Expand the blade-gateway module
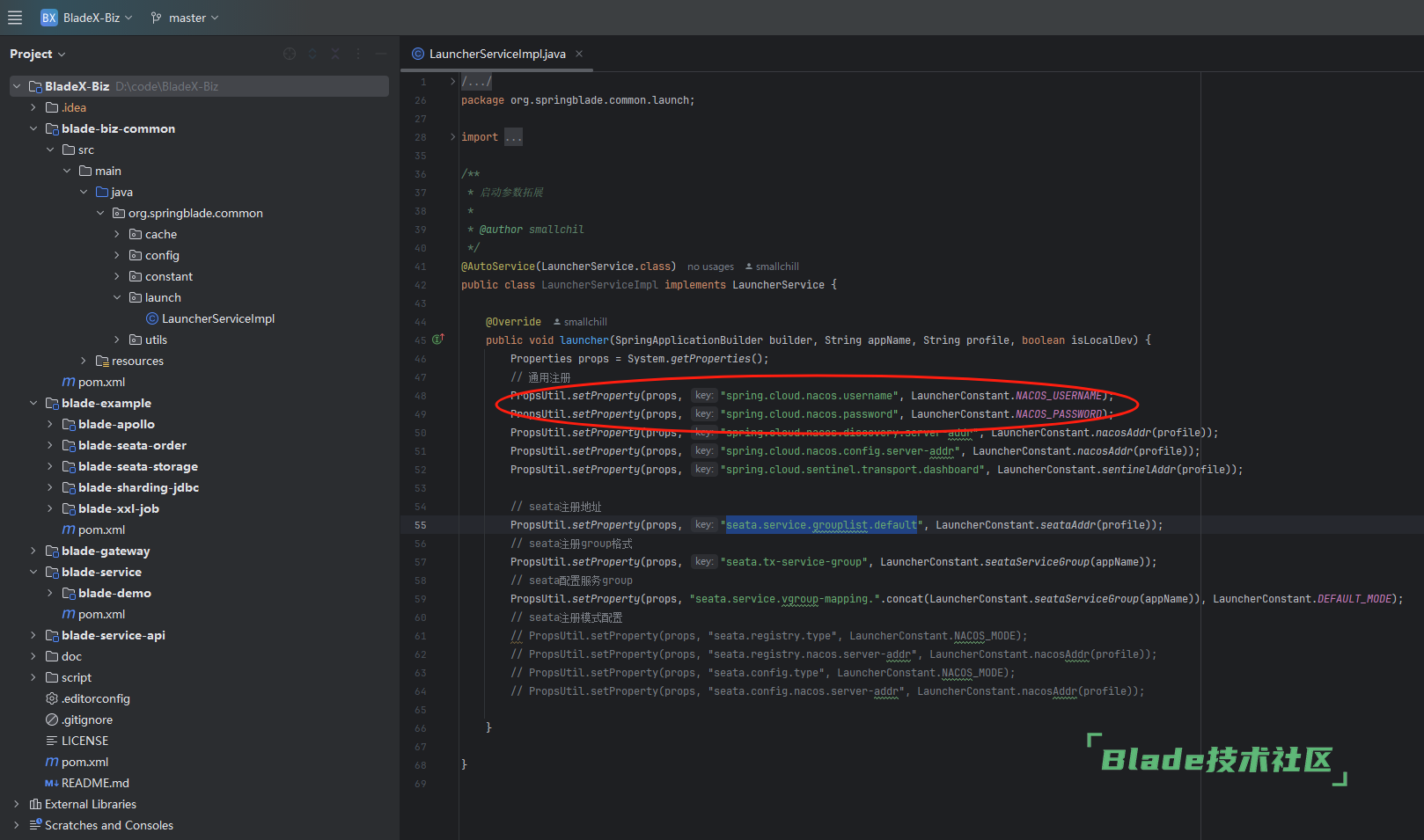Viewport: 1424px width, 840px height. [33, 551]
